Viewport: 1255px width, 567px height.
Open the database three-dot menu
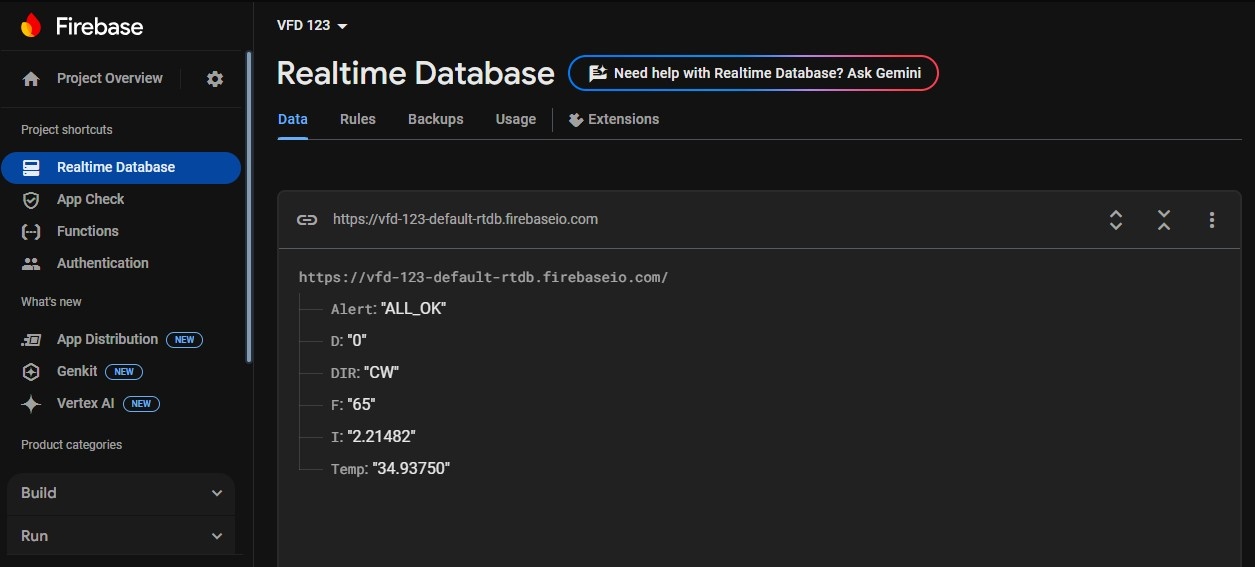pyautogui.click(x=1212, y=220)
